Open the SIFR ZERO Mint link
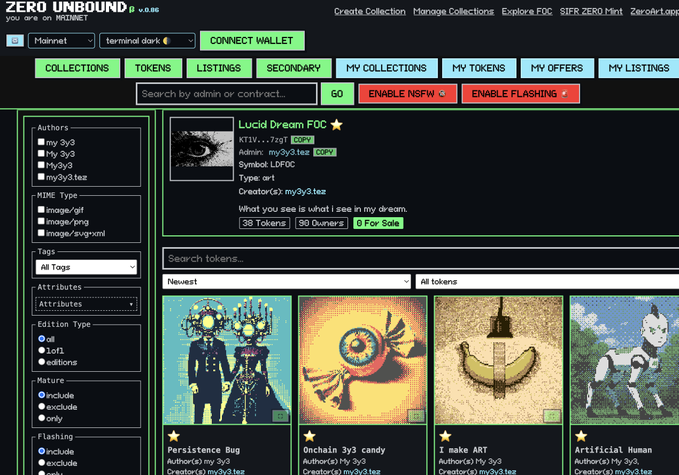 591,12
